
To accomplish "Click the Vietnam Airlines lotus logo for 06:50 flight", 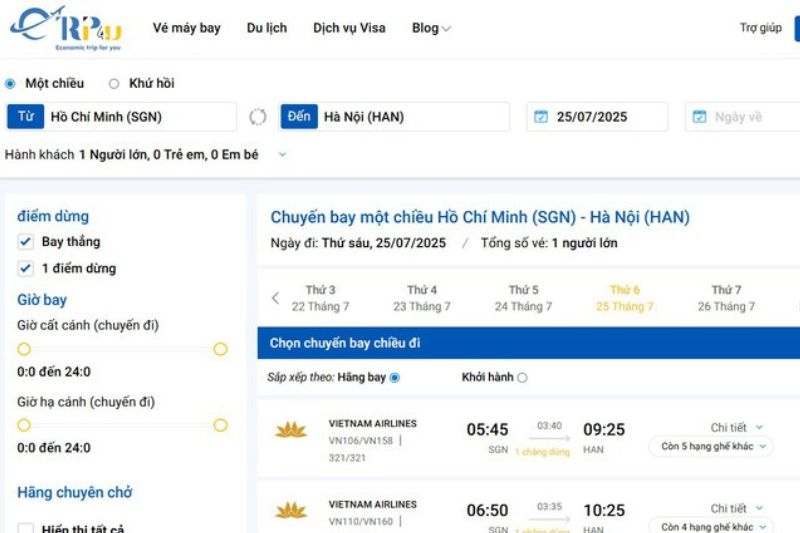I will tap(291, 510).
